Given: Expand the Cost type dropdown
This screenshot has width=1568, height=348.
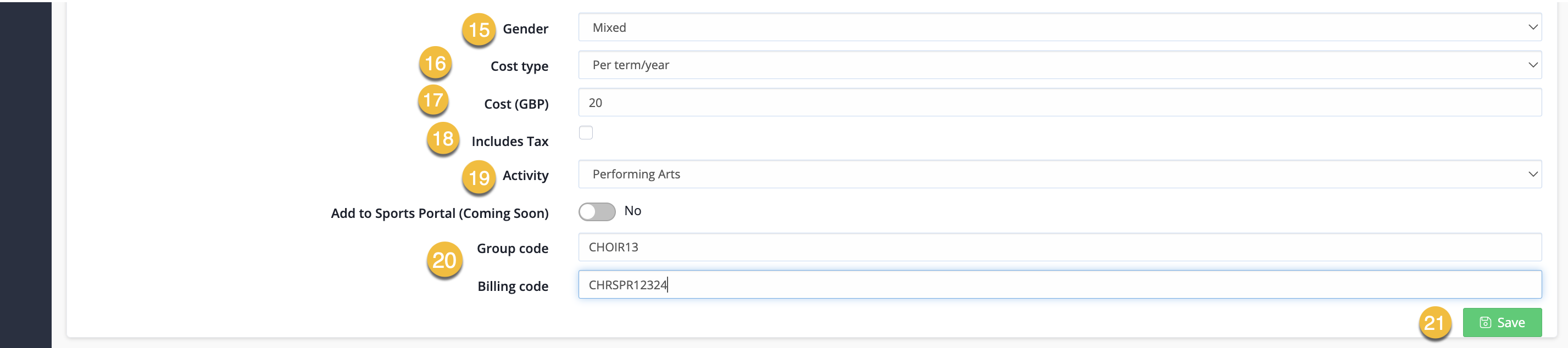Looking at the screenshot, I should [x=1059, y=64].
